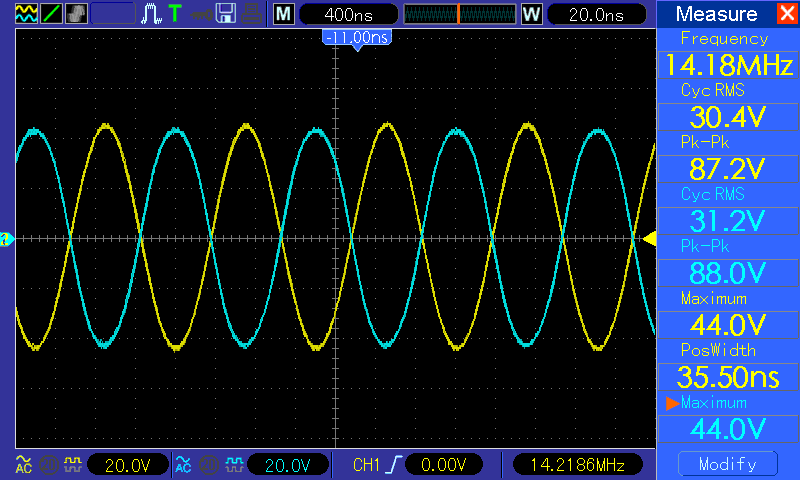Click the memory waveform position bar
The height and width of the screenshot is (480, 800).
(459, 14)
